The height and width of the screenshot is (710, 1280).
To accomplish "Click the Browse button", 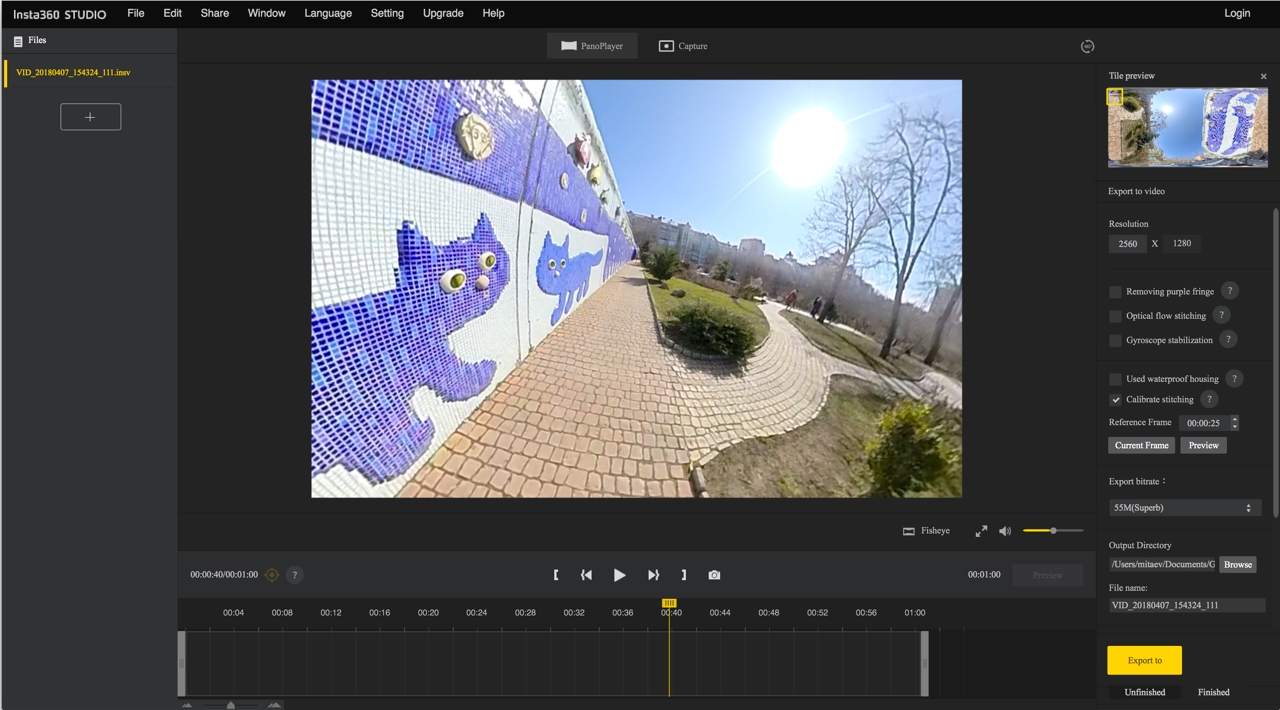I will (x=1238, y=564).
